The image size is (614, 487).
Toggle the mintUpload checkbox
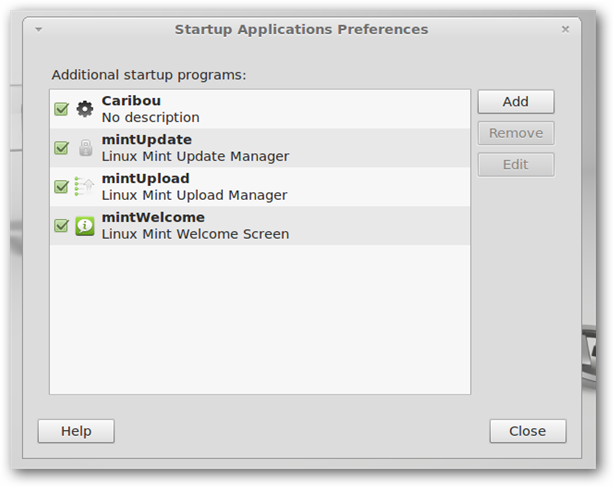point(61,187)
